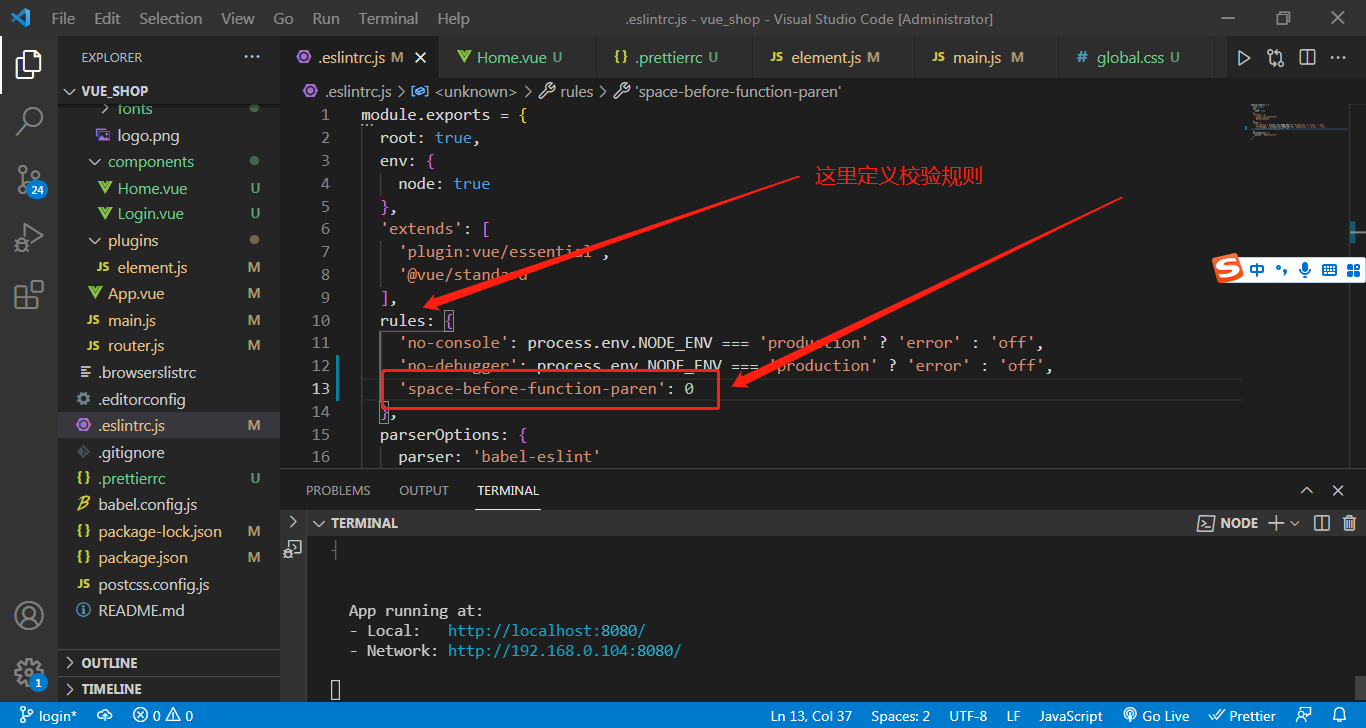Split the terminal panel
Screen dimensions: 1366x728
click(1322, 523)
